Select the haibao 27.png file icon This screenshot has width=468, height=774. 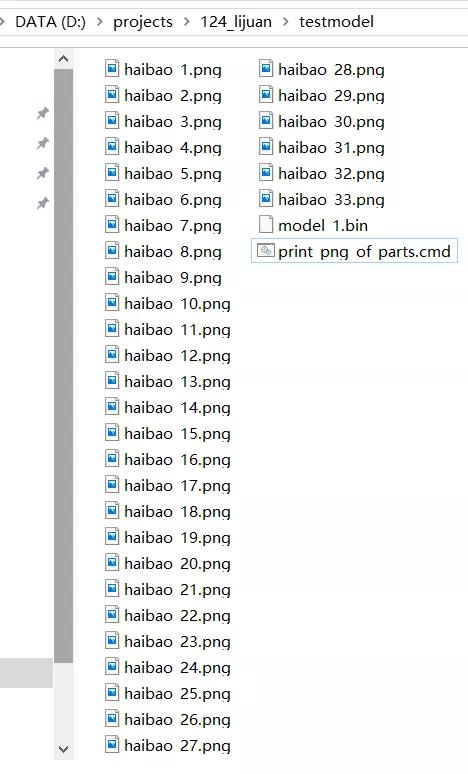112,744
